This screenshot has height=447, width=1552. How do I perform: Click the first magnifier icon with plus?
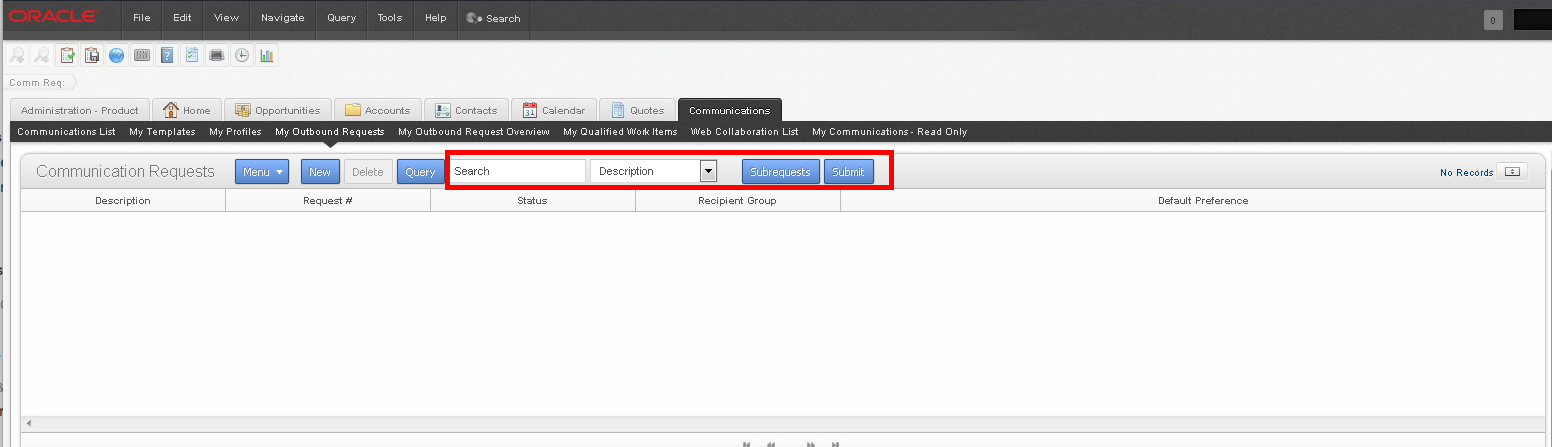(17, 56)
